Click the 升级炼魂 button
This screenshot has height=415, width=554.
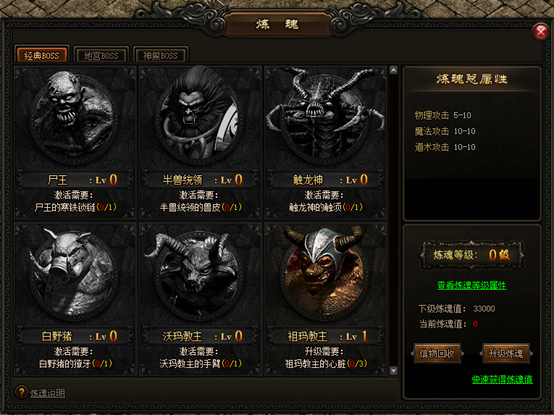[x=506, y=353]
